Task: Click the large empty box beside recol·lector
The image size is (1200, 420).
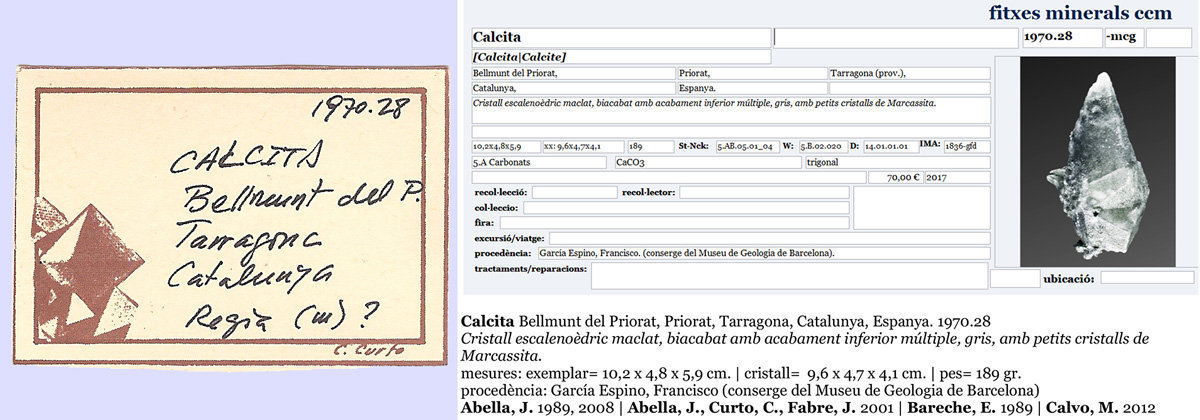Action: [x=921, y=208]
